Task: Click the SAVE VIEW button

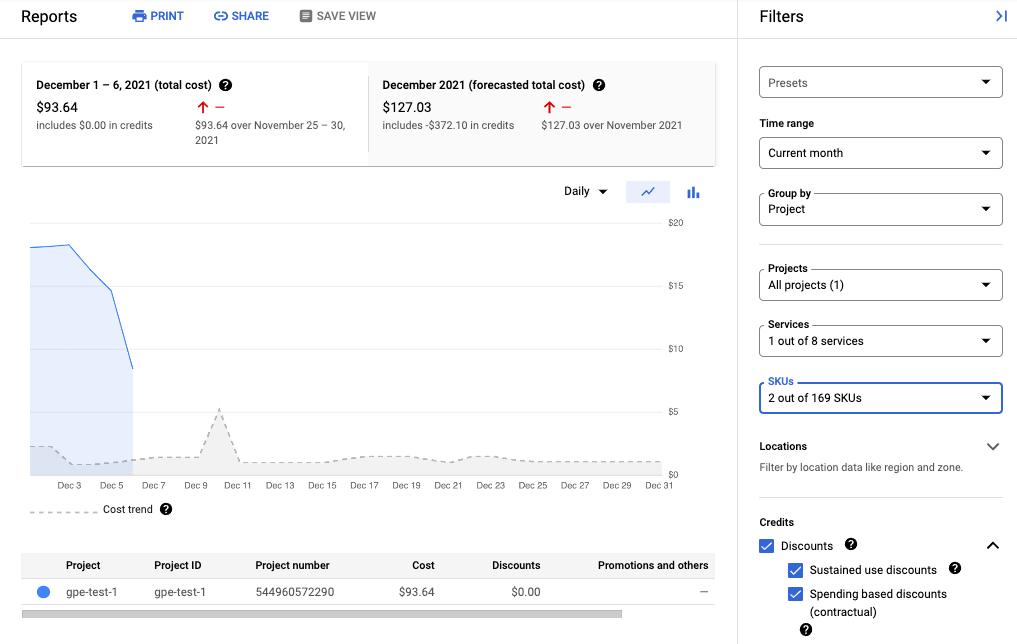Action: point(337,15)
